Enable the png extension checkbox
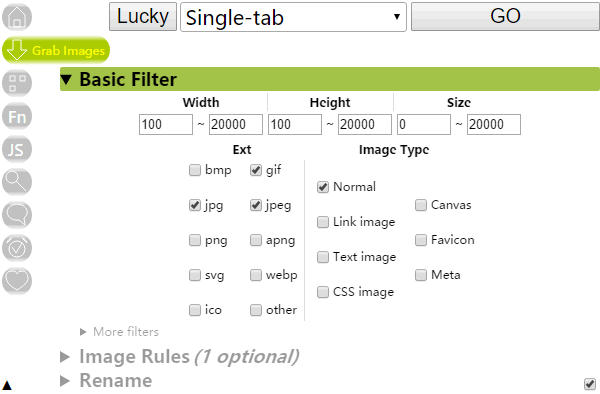600x394 pixels. click(x=195, y=240)
